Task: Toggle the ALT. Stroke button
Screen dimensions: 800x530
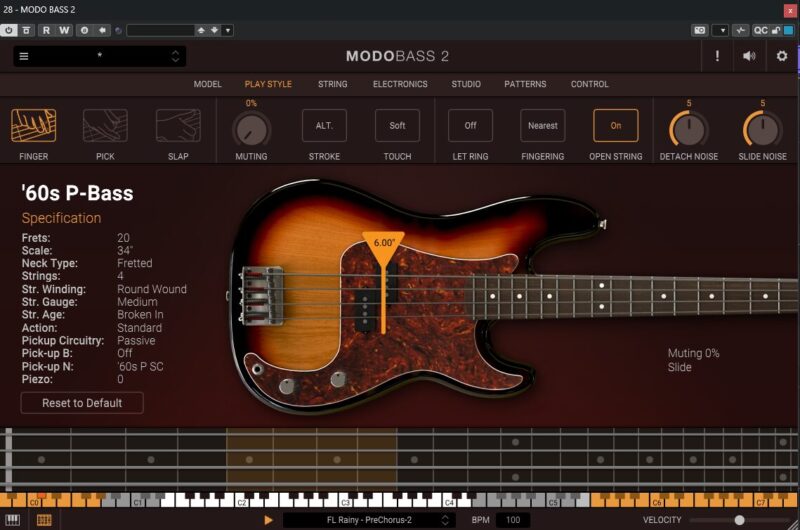Action: pos(324,125)
